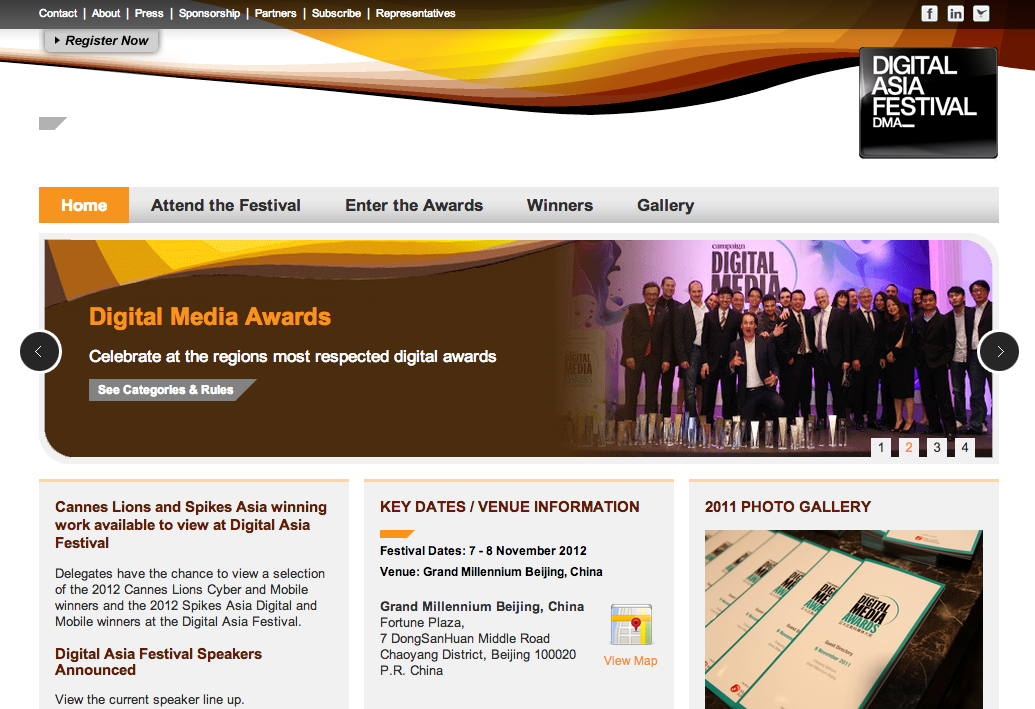1035x709 pixels.
Task: Open the Sponsorship link
Action: pyautogui.click(x=209, y=13)
